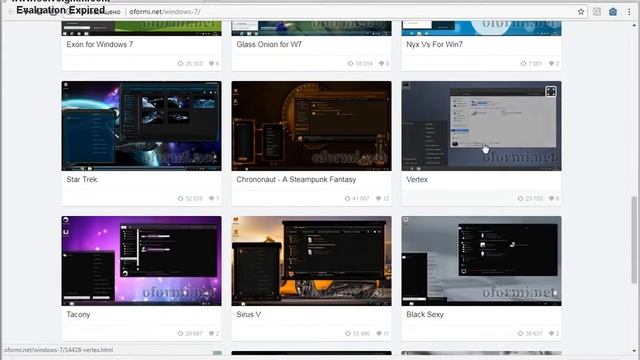Click the 'Nyx Vs For Win7' title
This screenshot has width=640, height=360.
(x=434, y=44)
